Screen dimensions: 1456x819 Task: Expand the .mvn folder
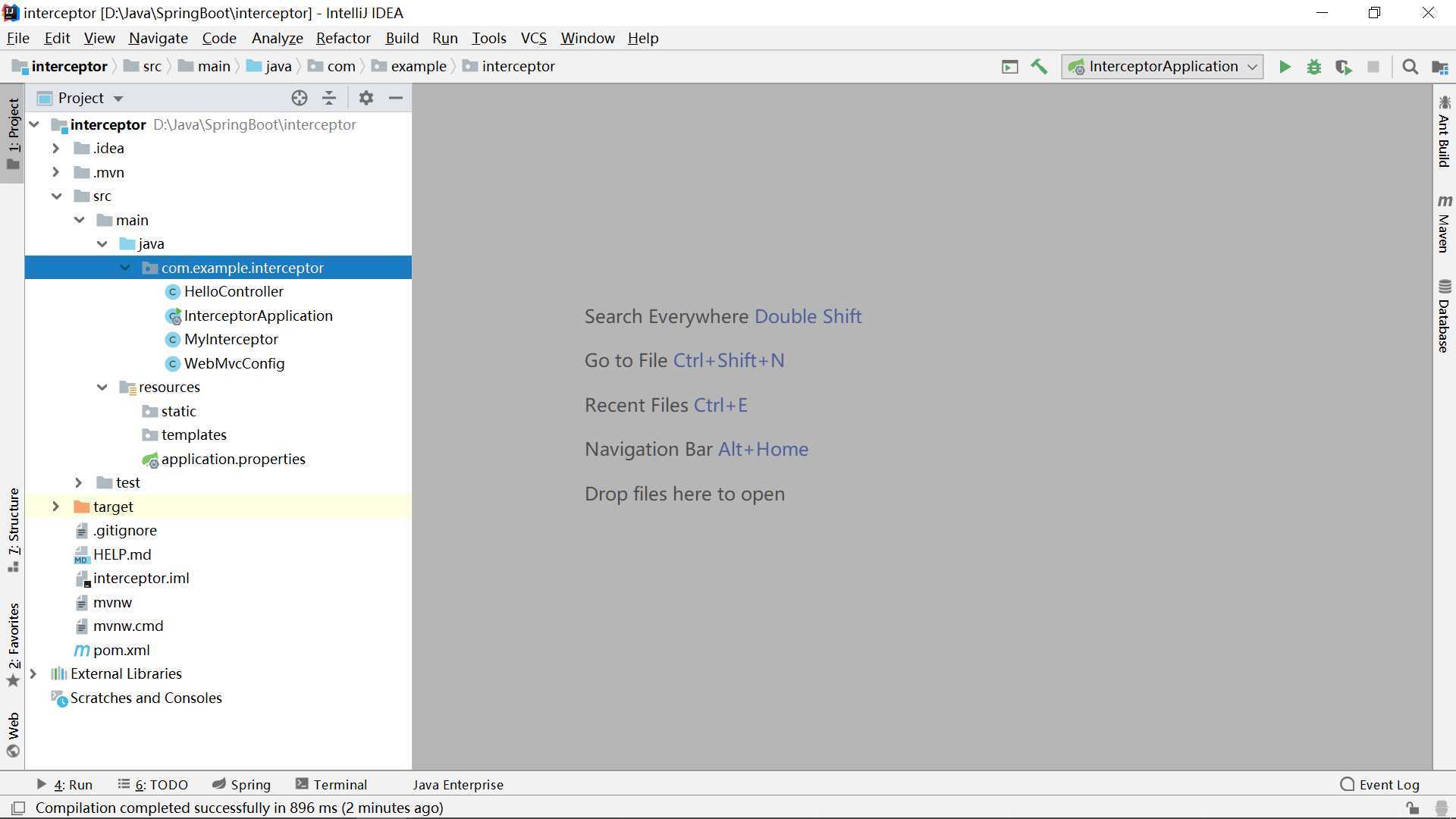56,172
